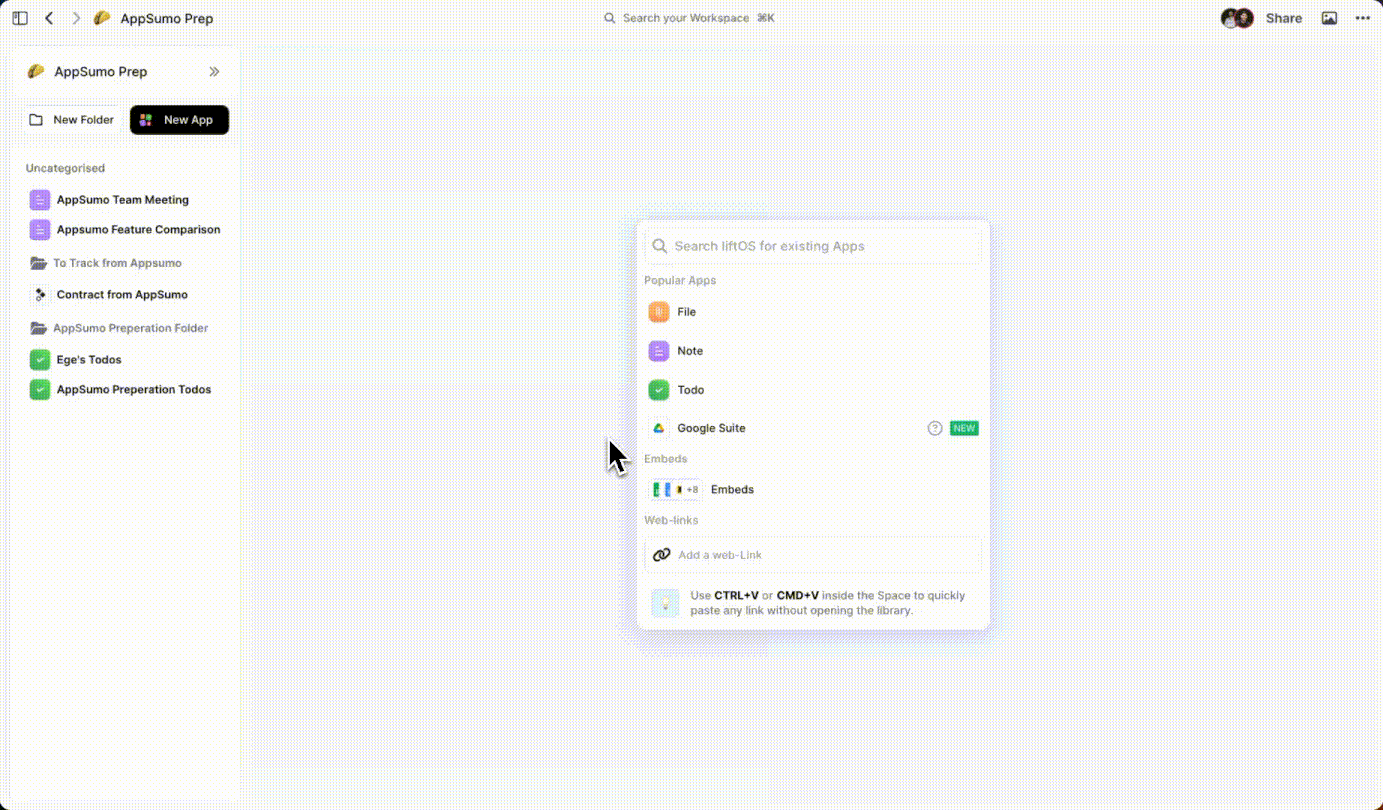Click green todo icon for Ege's Todos
Viewport: 1383px width, 810px height.
pos(39,360)
